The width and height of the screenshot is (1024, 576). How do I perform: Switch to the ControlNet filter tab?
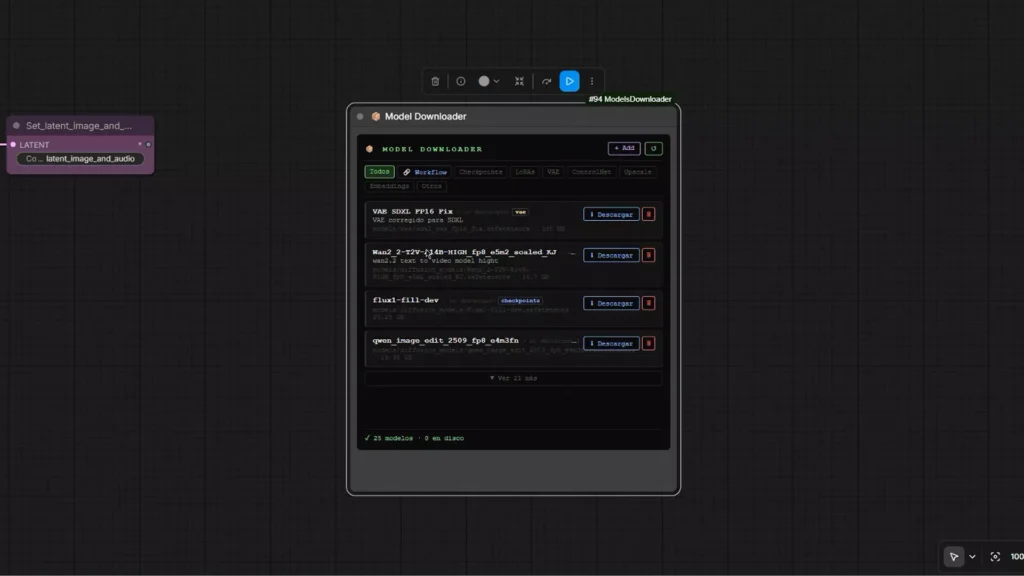click(x=591, y=172)
